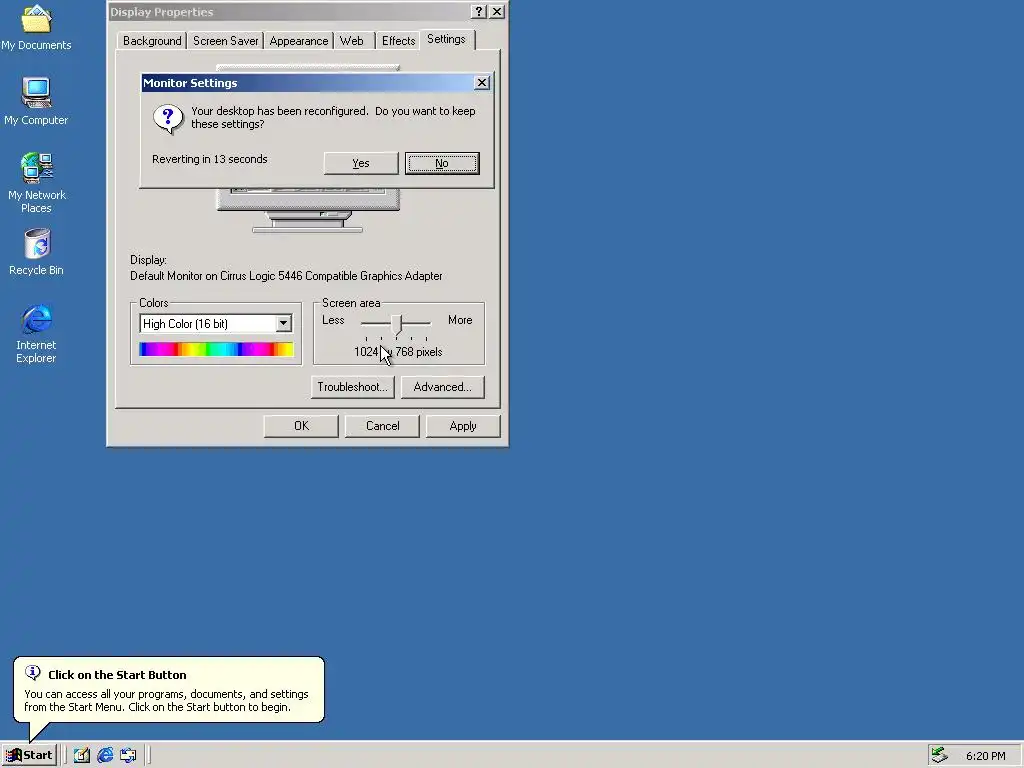Open My Documents desktop icon
This screenshot has width=1024, height=768.
tap(36, 27)
